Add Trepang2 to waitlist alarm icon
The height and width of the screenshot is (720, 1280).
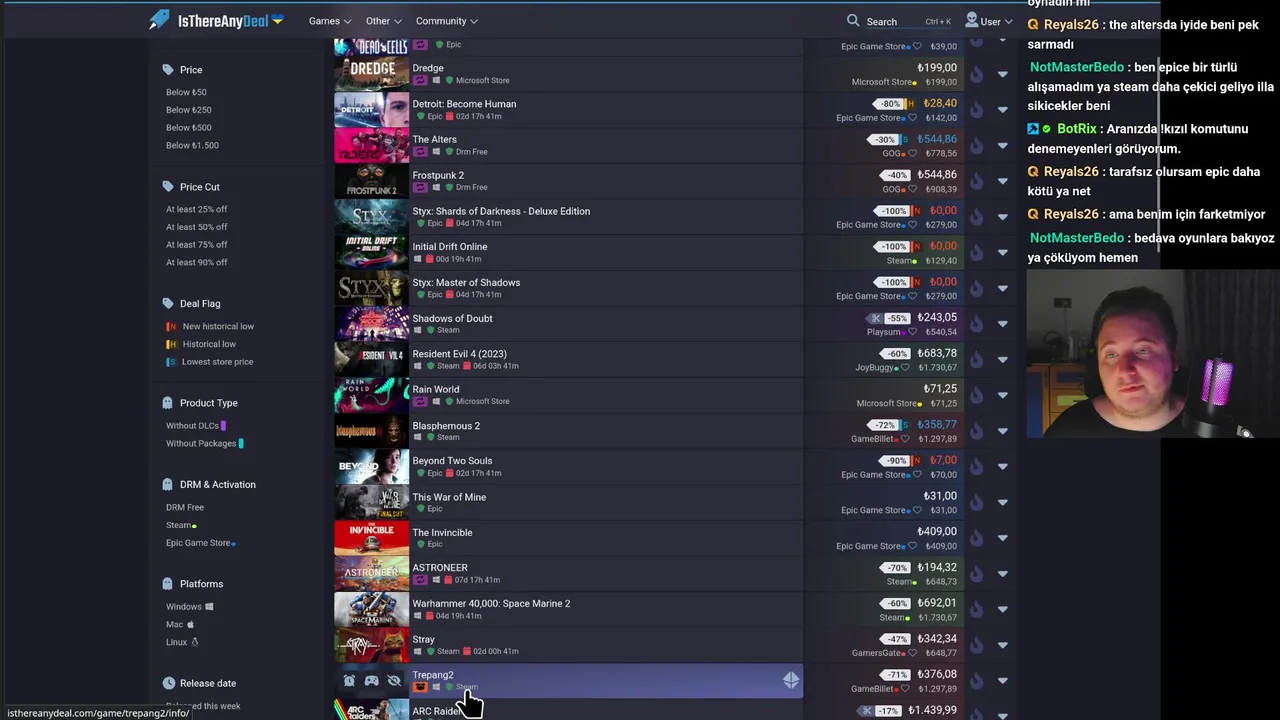pyautogui.click(x=349, y=681)
